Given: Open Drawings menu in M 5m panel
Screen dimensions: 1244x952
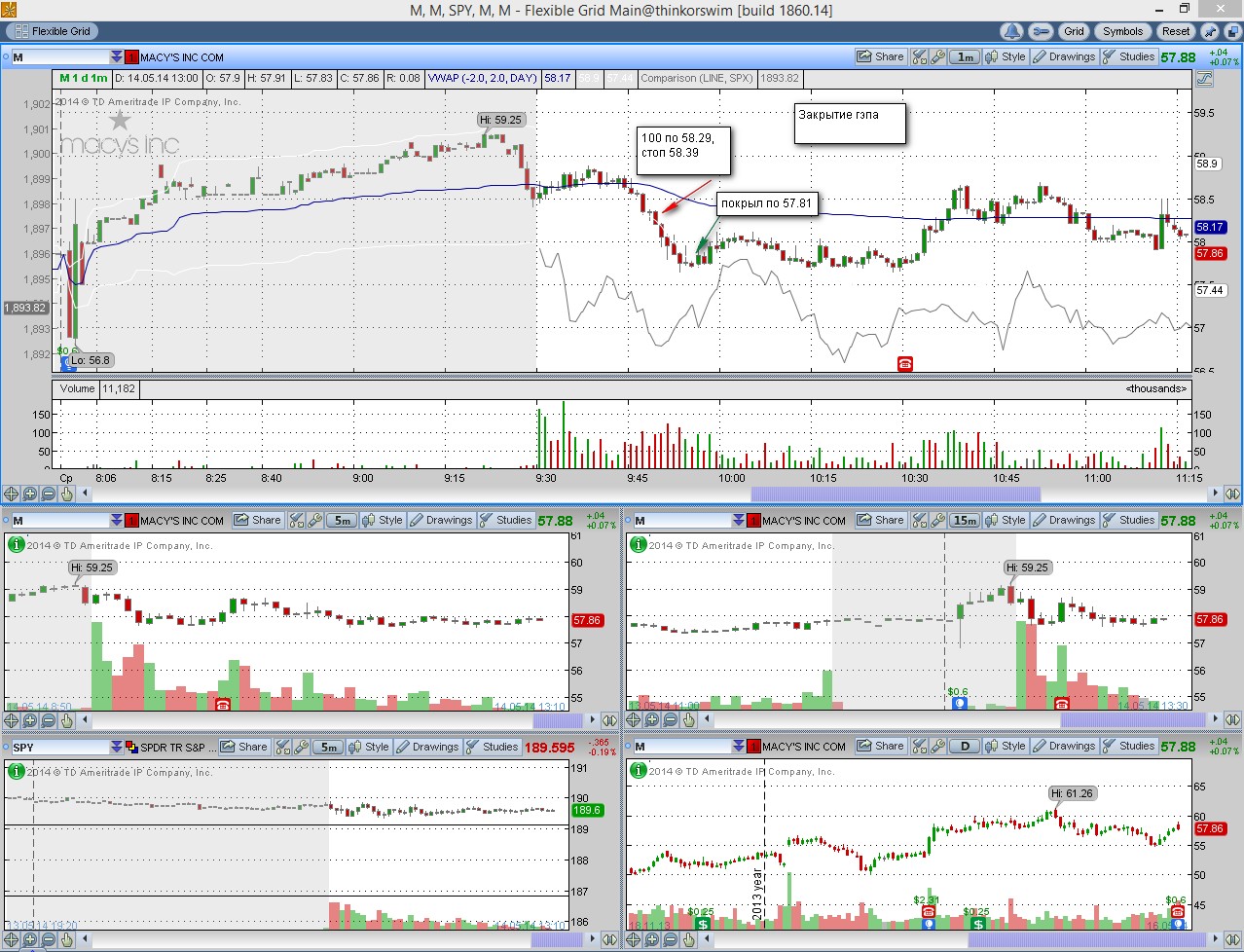Looking at the screenshot, I should (441, 521).
